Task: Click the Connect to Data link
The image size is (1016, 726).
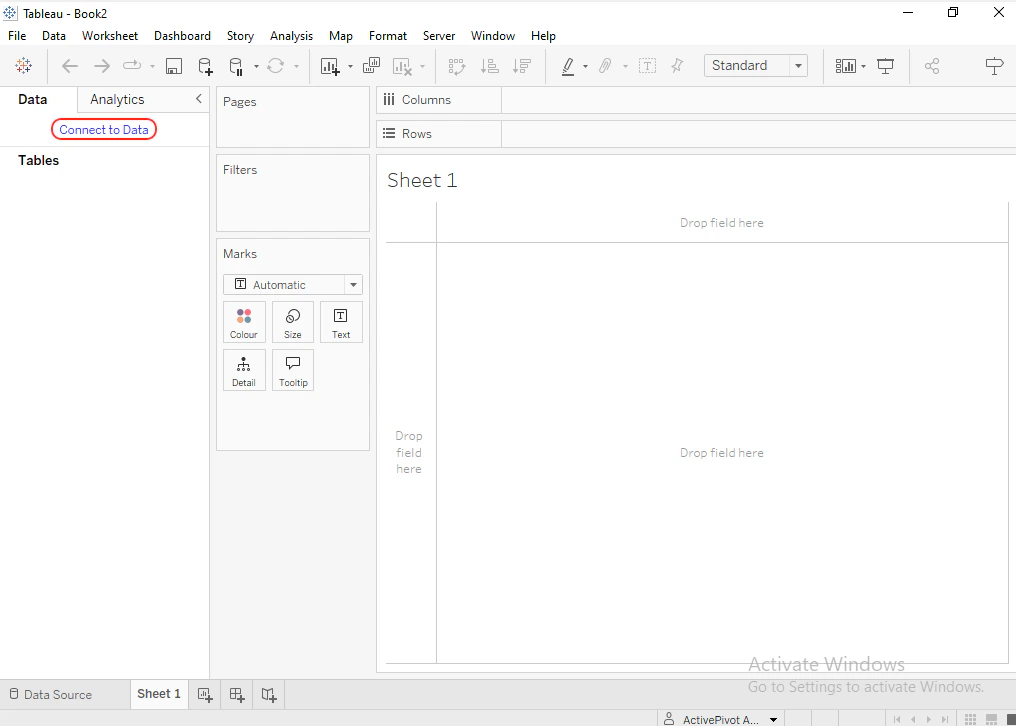Action: [104, 130]
